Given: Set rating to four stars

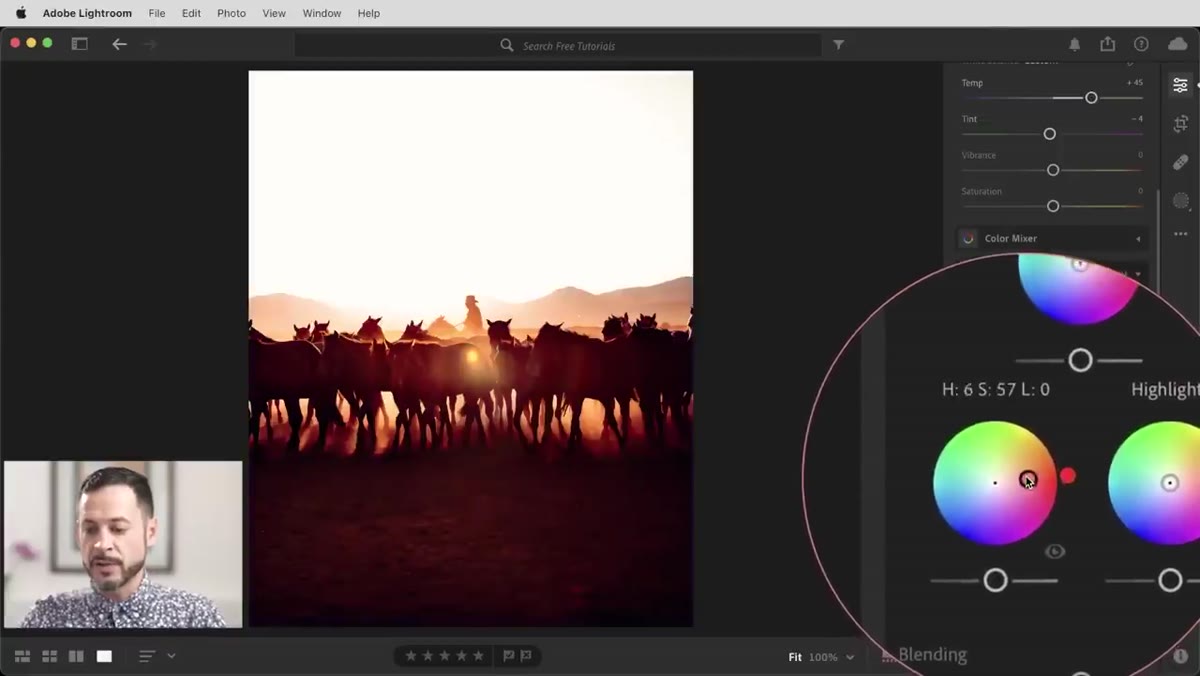Looking at the screenshot, I should tap(462, 656).
